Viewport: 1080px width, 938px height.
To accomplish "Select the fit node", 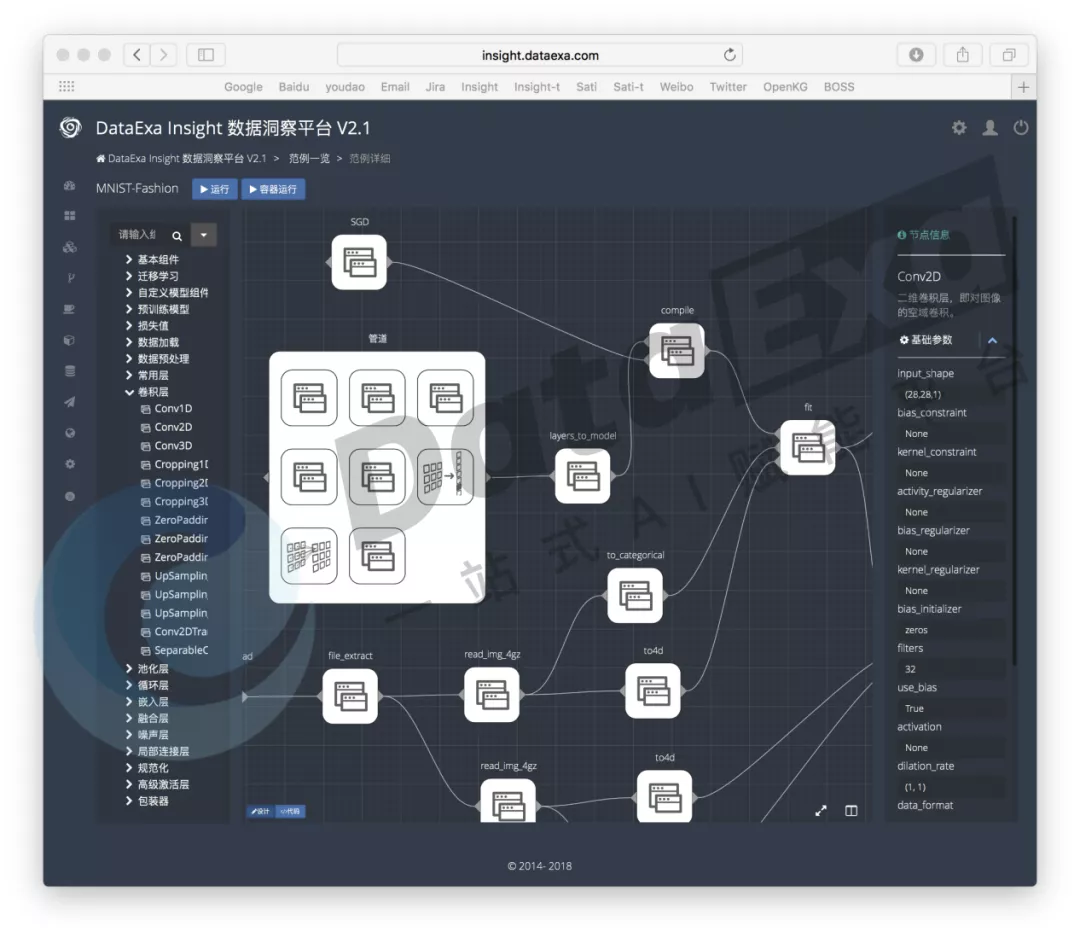I will [x=807, y=448].
